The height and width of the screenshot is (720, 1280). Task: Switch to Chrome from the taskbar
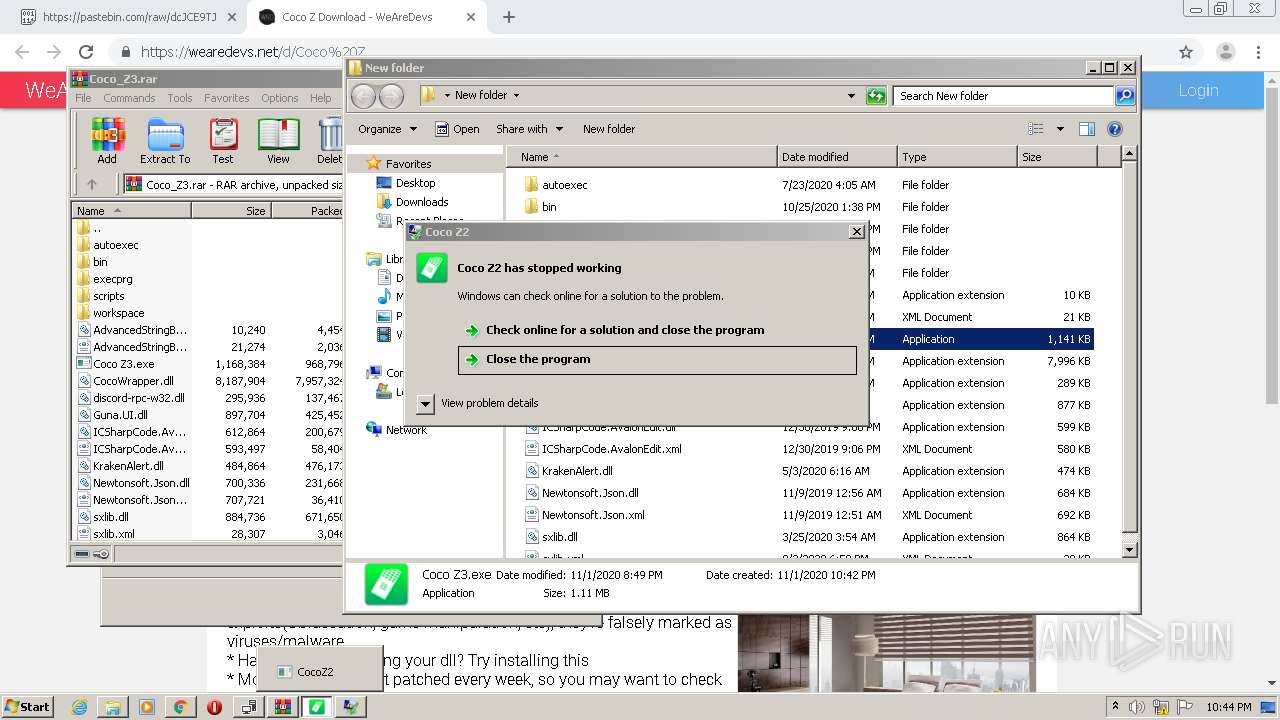180,707
